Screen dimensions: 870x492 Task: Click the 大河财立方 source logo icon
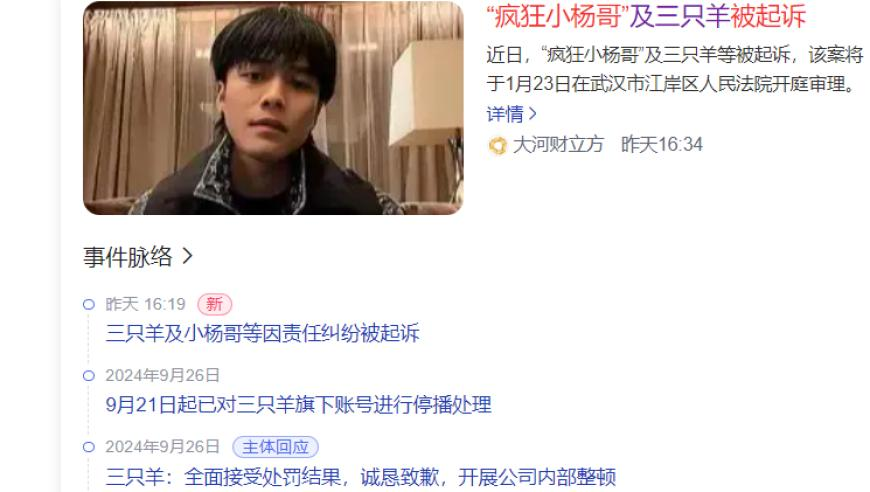pyautogui.click(x=497, y=145)
